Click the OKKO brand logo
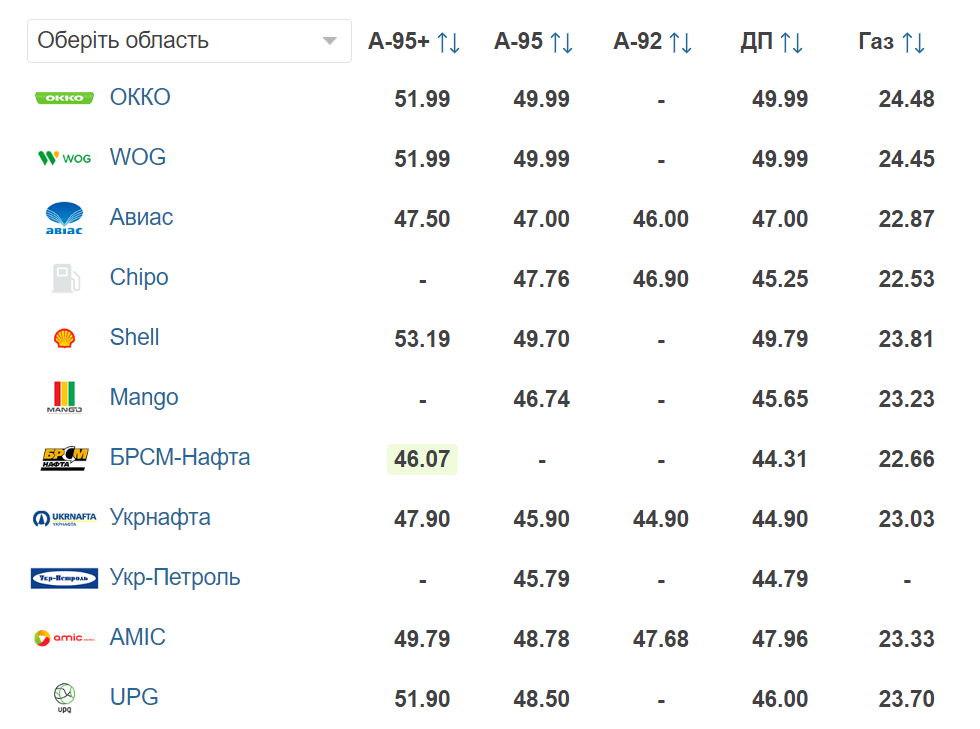This screenshot has height=729, width=980. (x=64, y=98)
